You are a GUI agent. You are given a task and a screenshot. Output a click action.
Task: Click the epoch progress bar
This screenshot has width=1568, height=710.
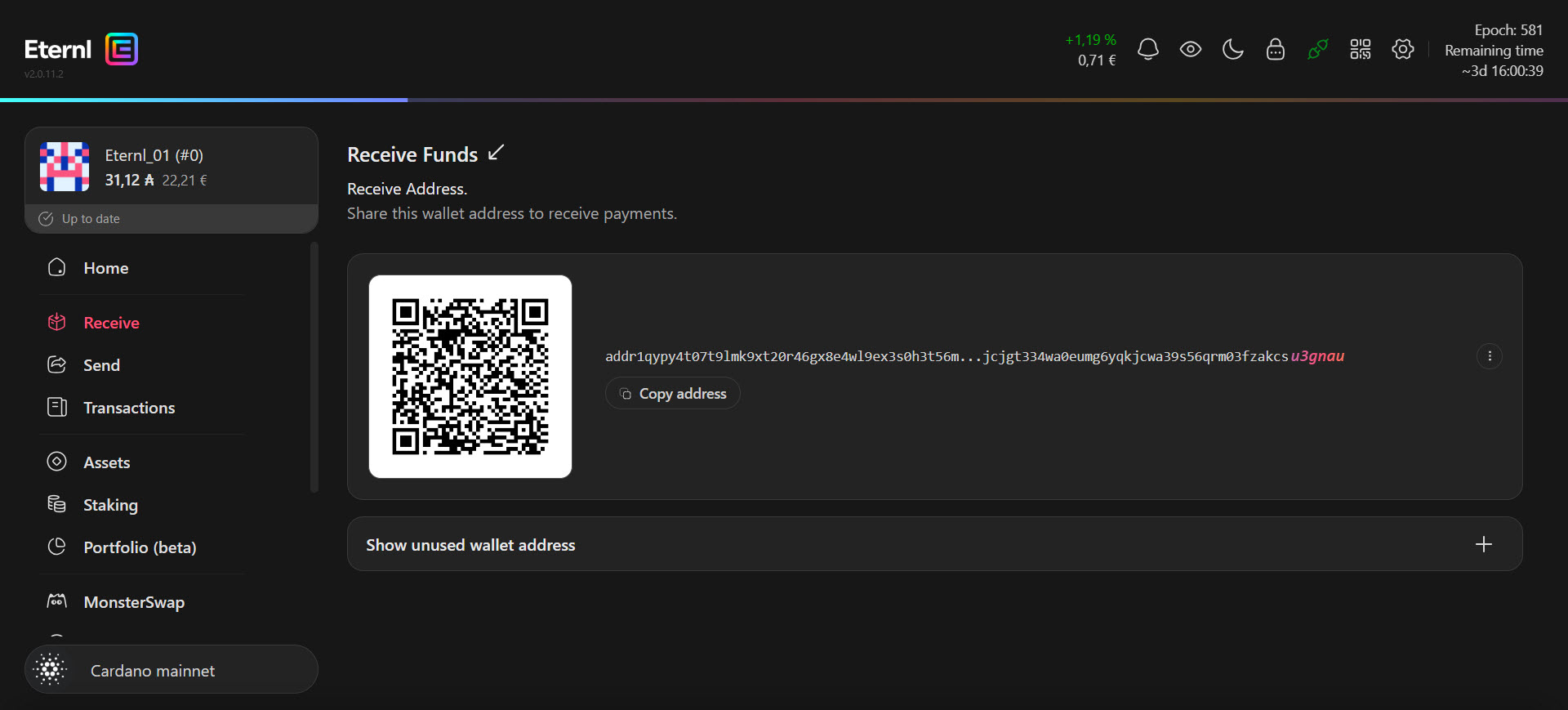(784, 100)
